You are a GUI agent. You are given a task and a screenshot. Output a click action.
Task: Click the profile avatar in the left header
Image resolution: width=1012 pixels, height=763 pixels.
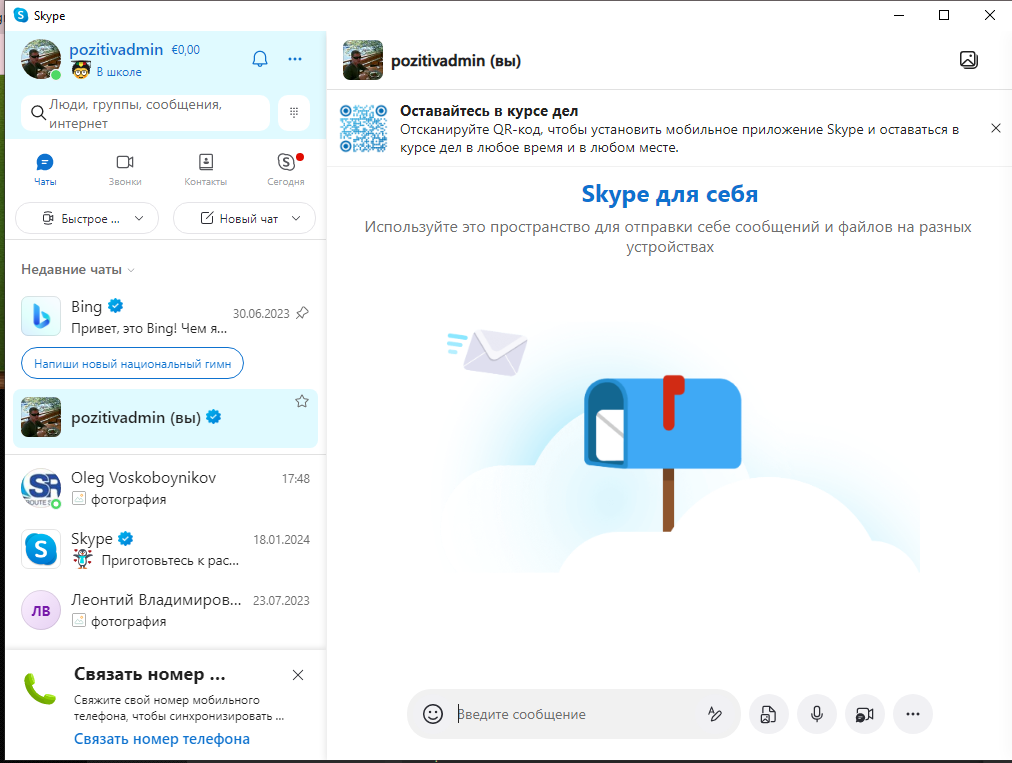(x=41, y=59)
